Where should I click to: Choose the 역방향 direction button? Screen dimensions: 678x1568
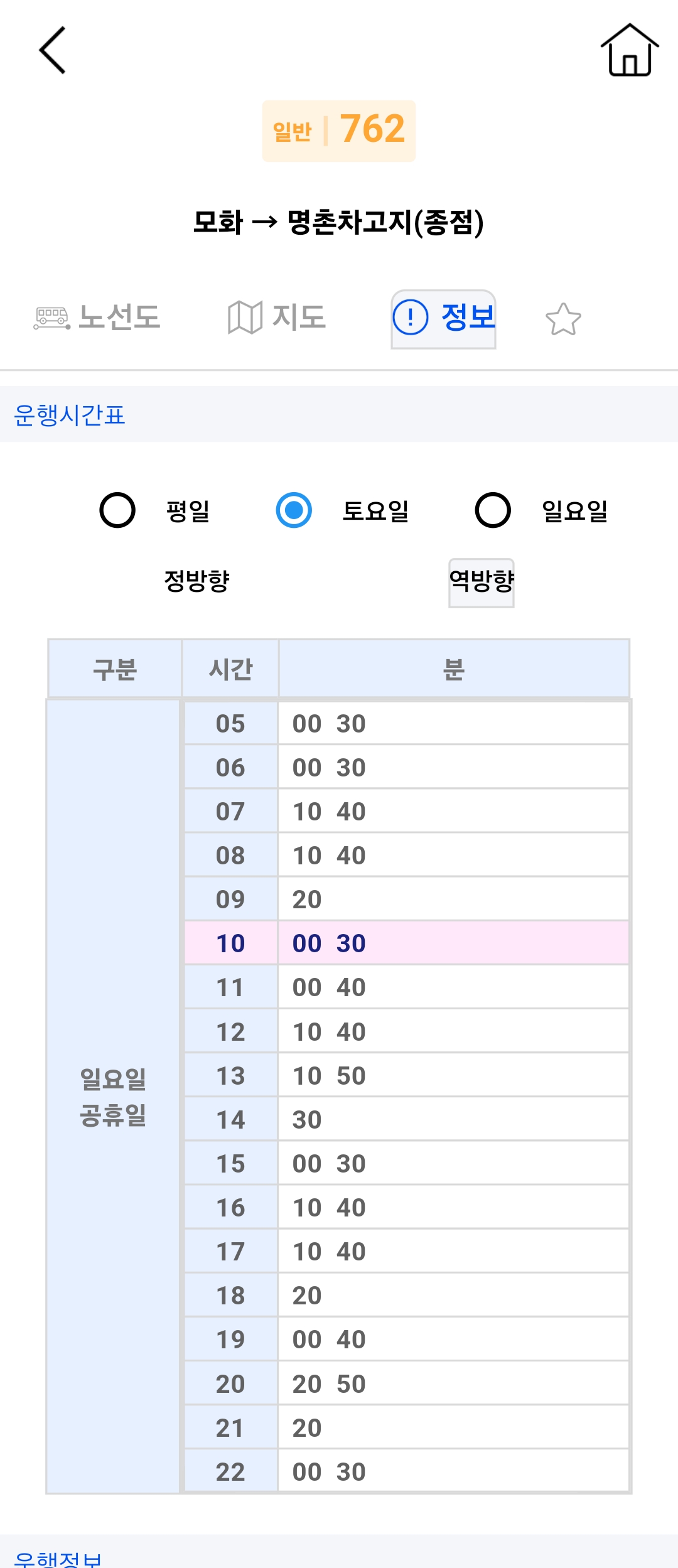tap(482, 583)
